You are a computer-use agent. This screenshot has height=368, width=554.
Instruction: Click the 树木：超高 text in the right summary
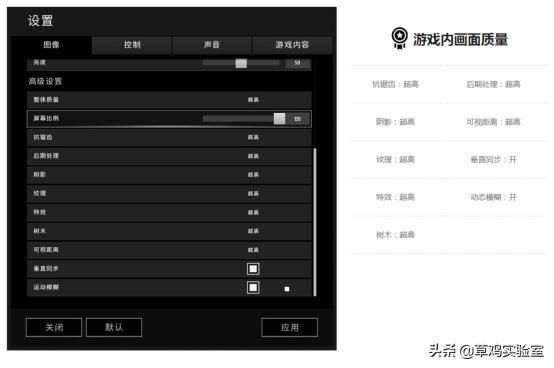(395, 235)
